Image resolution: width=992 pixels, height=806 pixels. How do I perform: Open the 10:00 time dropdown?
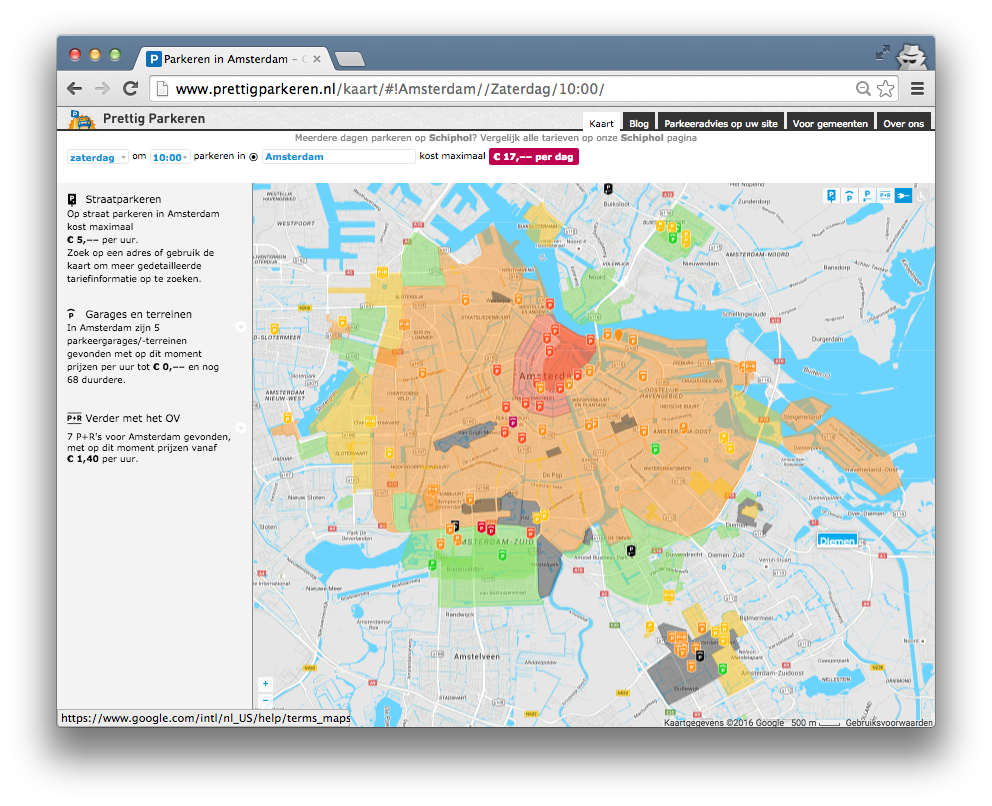point(170,157)
